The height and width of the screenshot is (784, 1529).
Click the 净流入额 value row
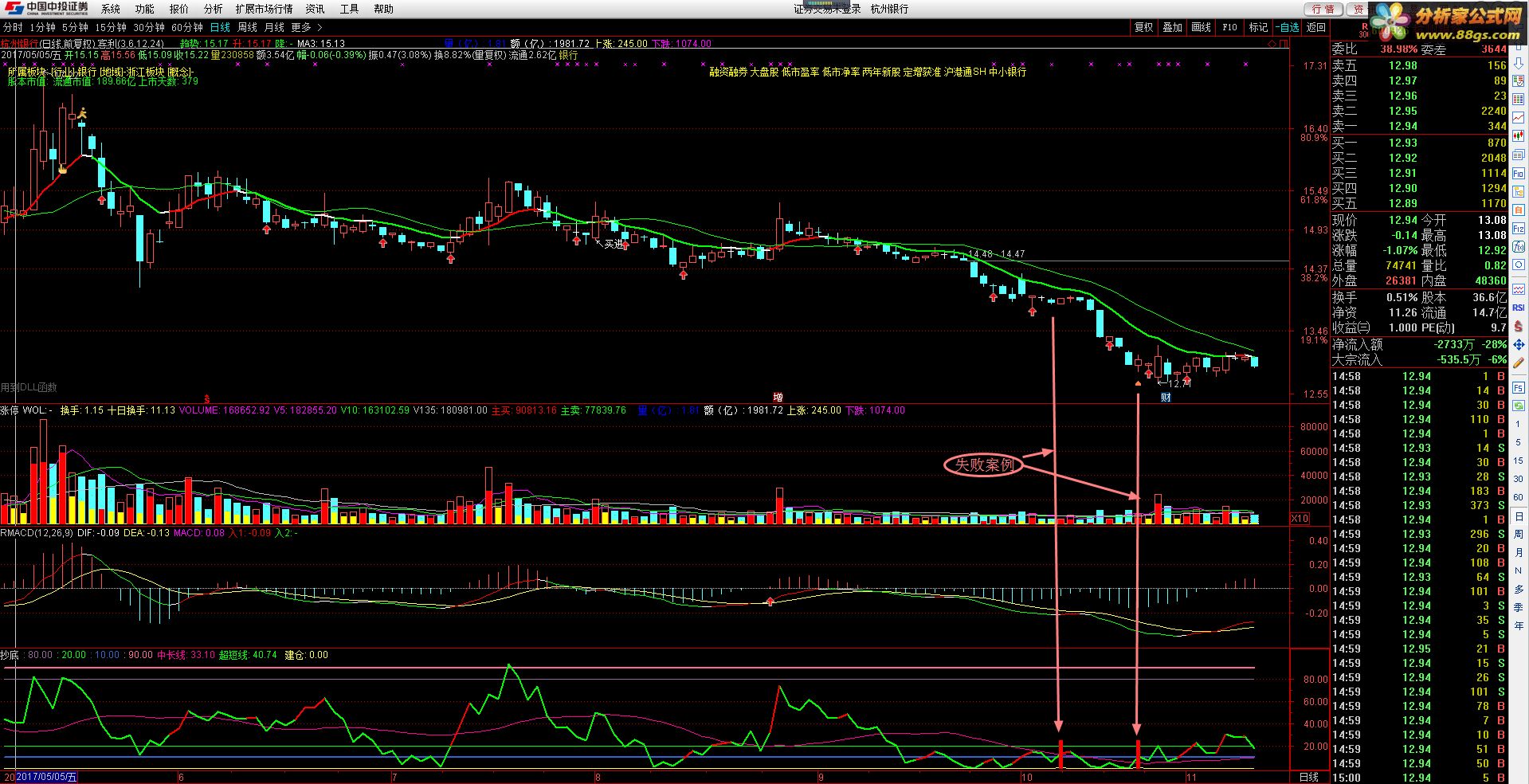pos(1419,344)
